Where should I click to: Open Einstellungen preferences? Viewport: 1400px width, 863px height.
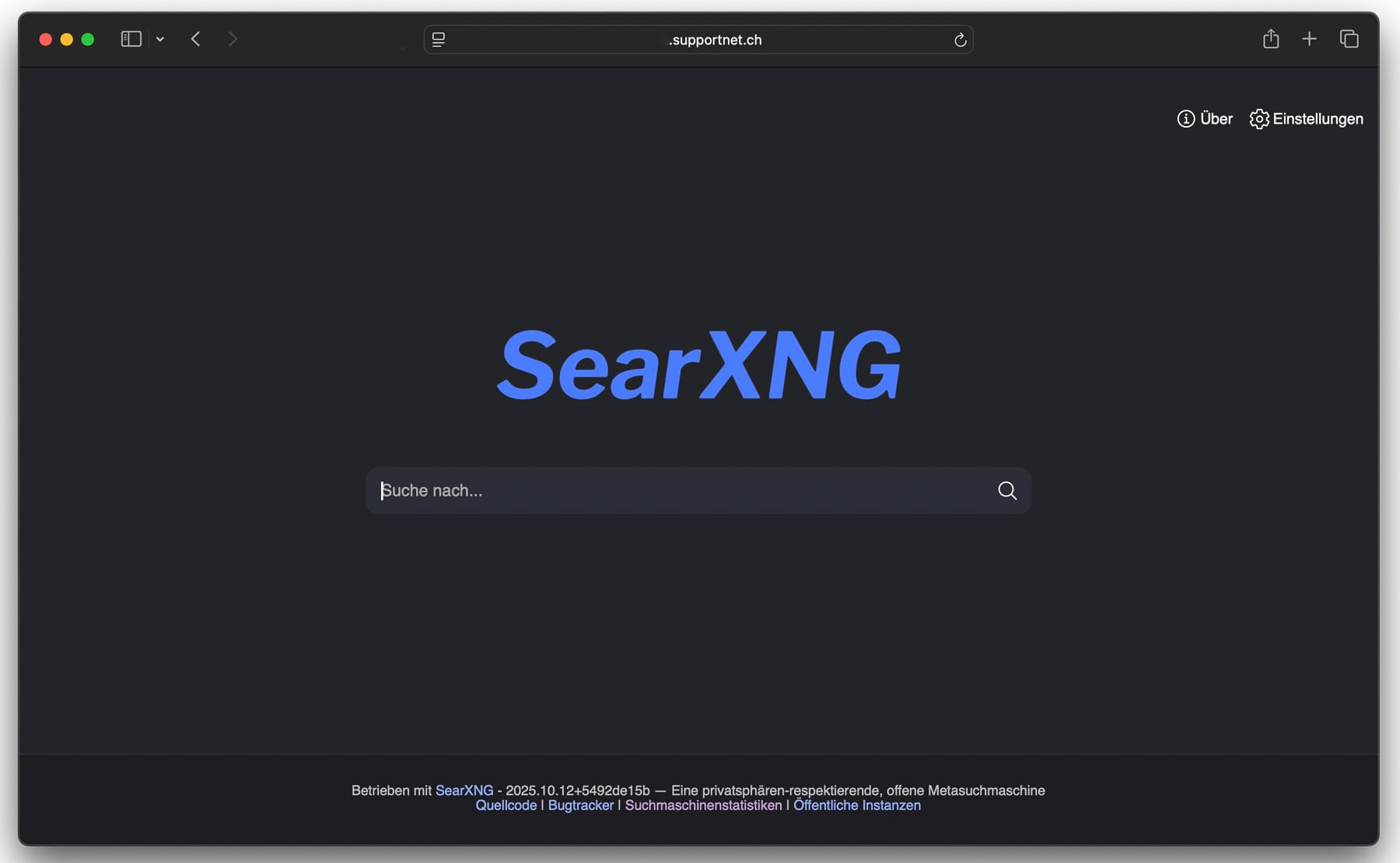(1307, 119)
